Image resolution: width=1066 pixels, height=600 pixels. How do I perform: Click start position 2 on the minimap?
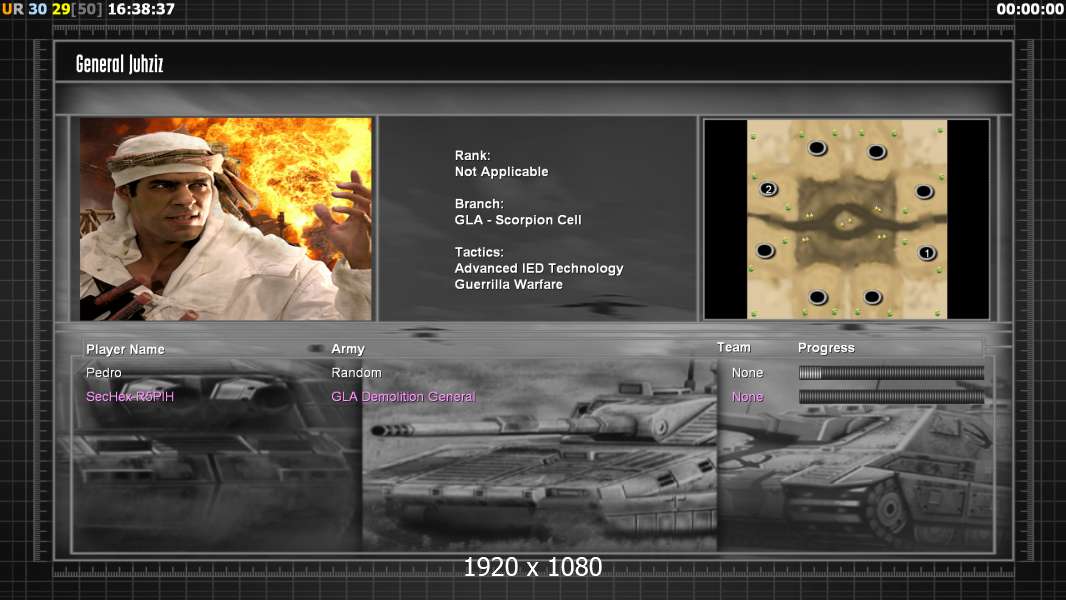click(x=768, y=189)
